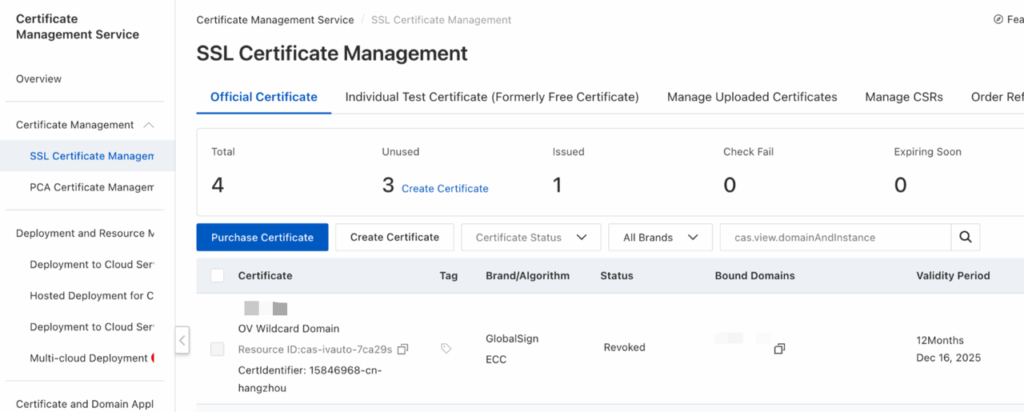
Task: Open Overview in the left sidebar
Action: [39, 79]
